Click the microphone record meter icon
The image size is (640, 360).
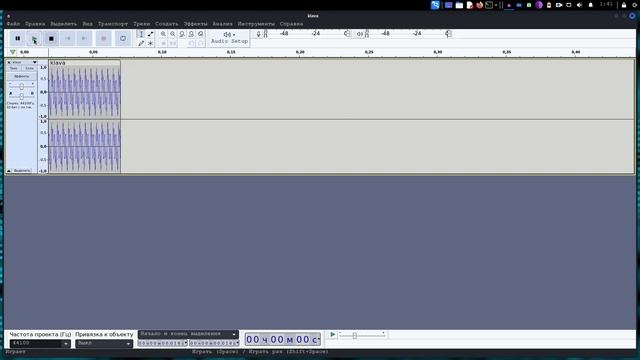click(258, 34)
